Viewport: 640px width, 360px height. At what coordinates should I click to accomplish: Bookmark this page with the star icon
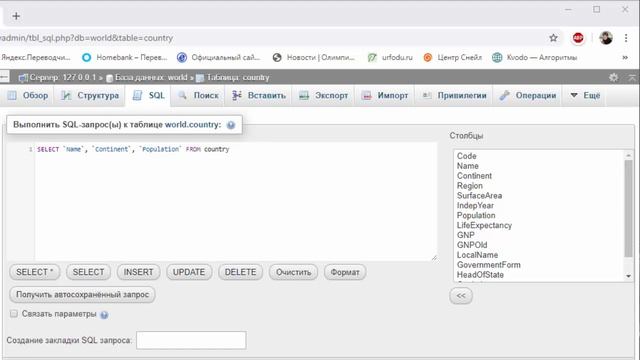pos(553,38)
